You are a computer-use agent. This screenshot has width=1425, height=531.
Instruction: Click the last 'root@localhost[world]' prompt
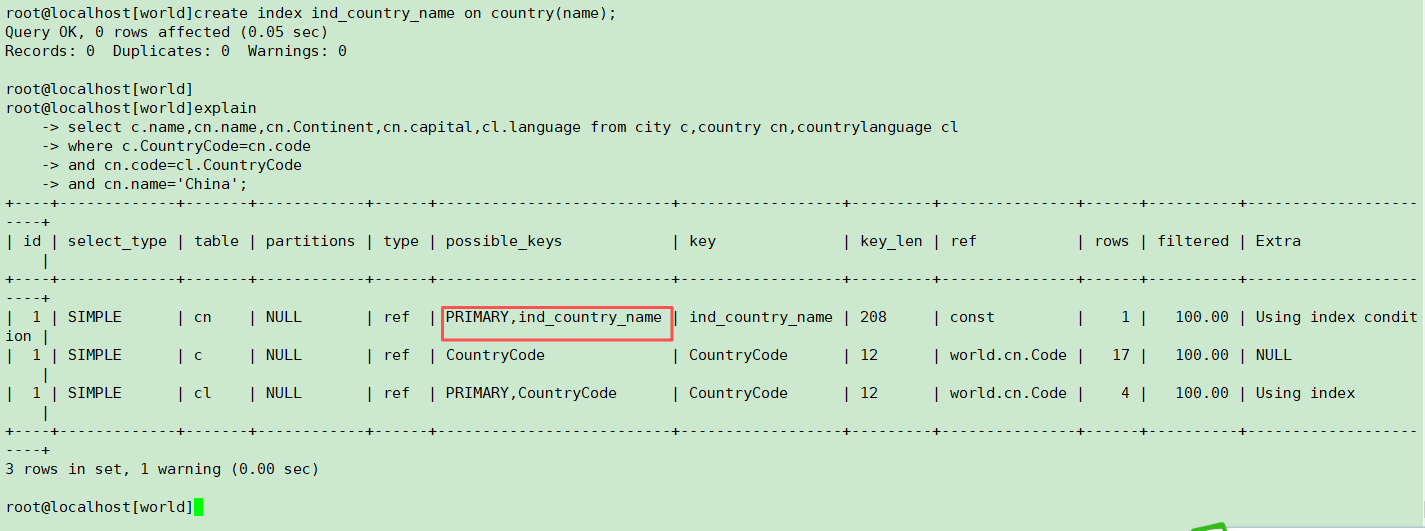click(x=99, y=507)
